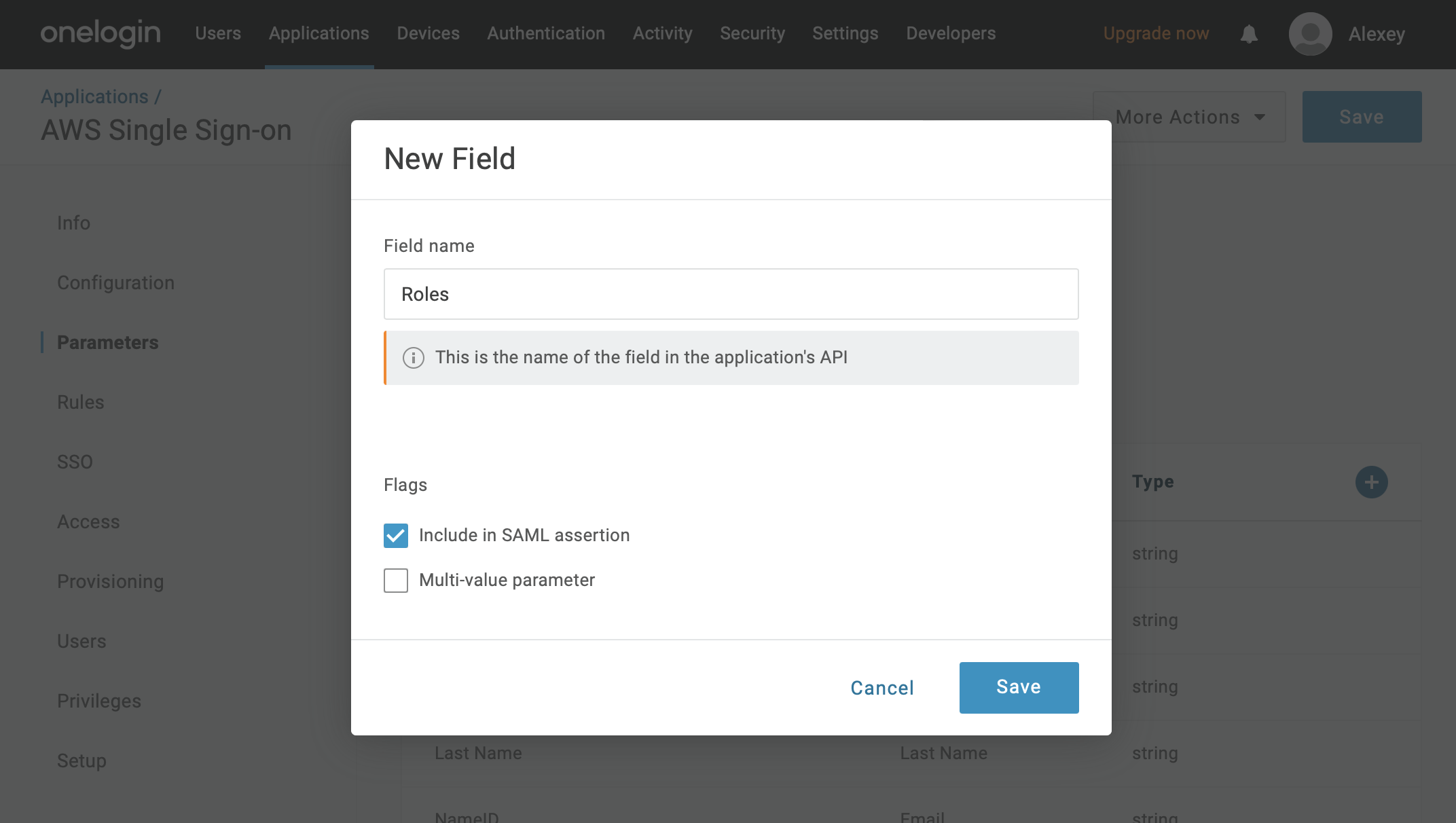Open the Alexey account menu
Image resolution: width=1456 pixels, height=823 pixels.
pyautogui.click(x=1377, y=34)
